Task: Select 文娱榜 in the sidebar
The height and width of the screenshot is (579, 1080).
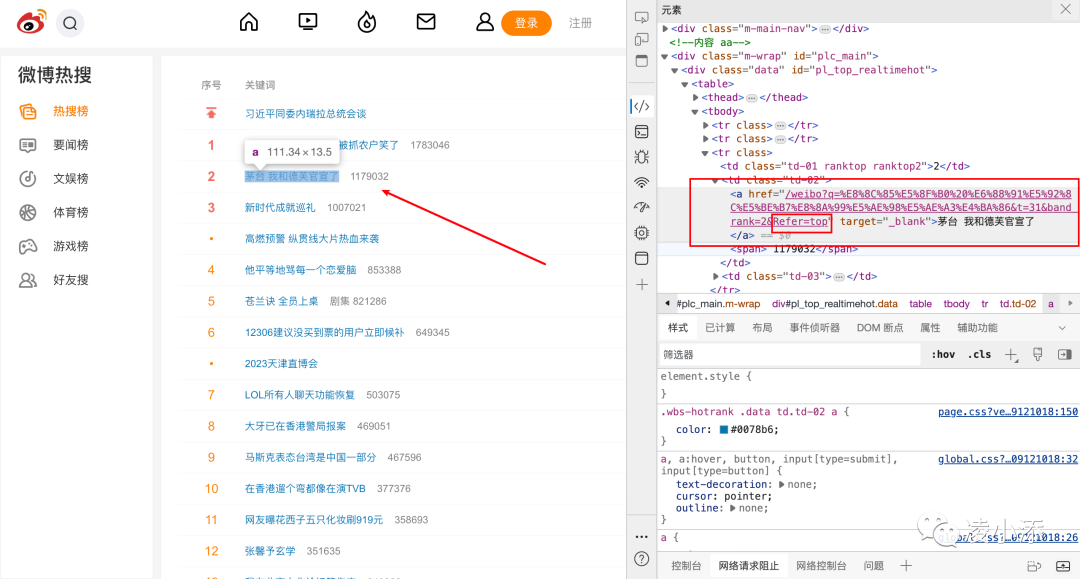Action: point(70,179)
